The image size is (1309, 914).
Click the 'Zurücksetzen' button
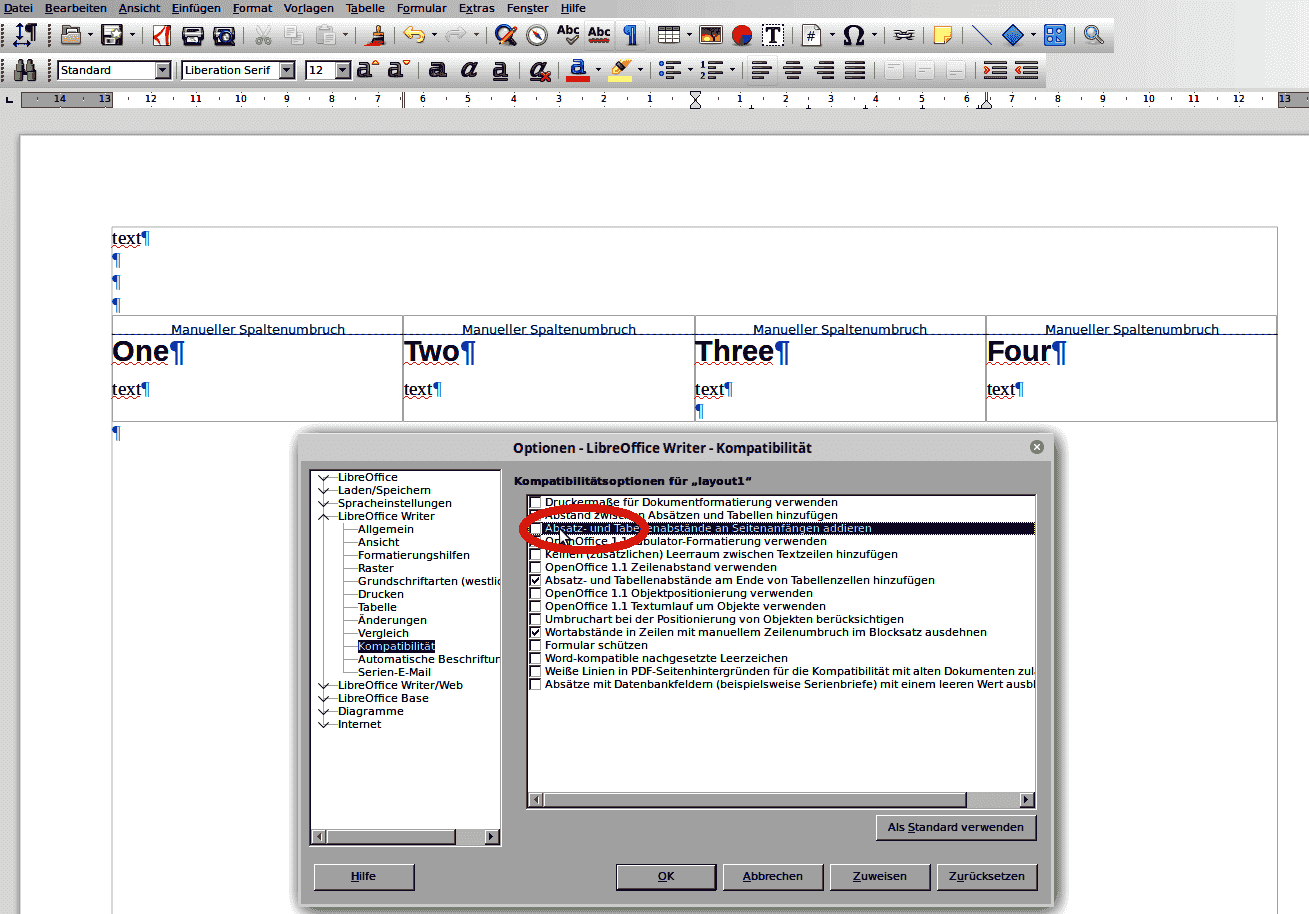click(987, 877)
